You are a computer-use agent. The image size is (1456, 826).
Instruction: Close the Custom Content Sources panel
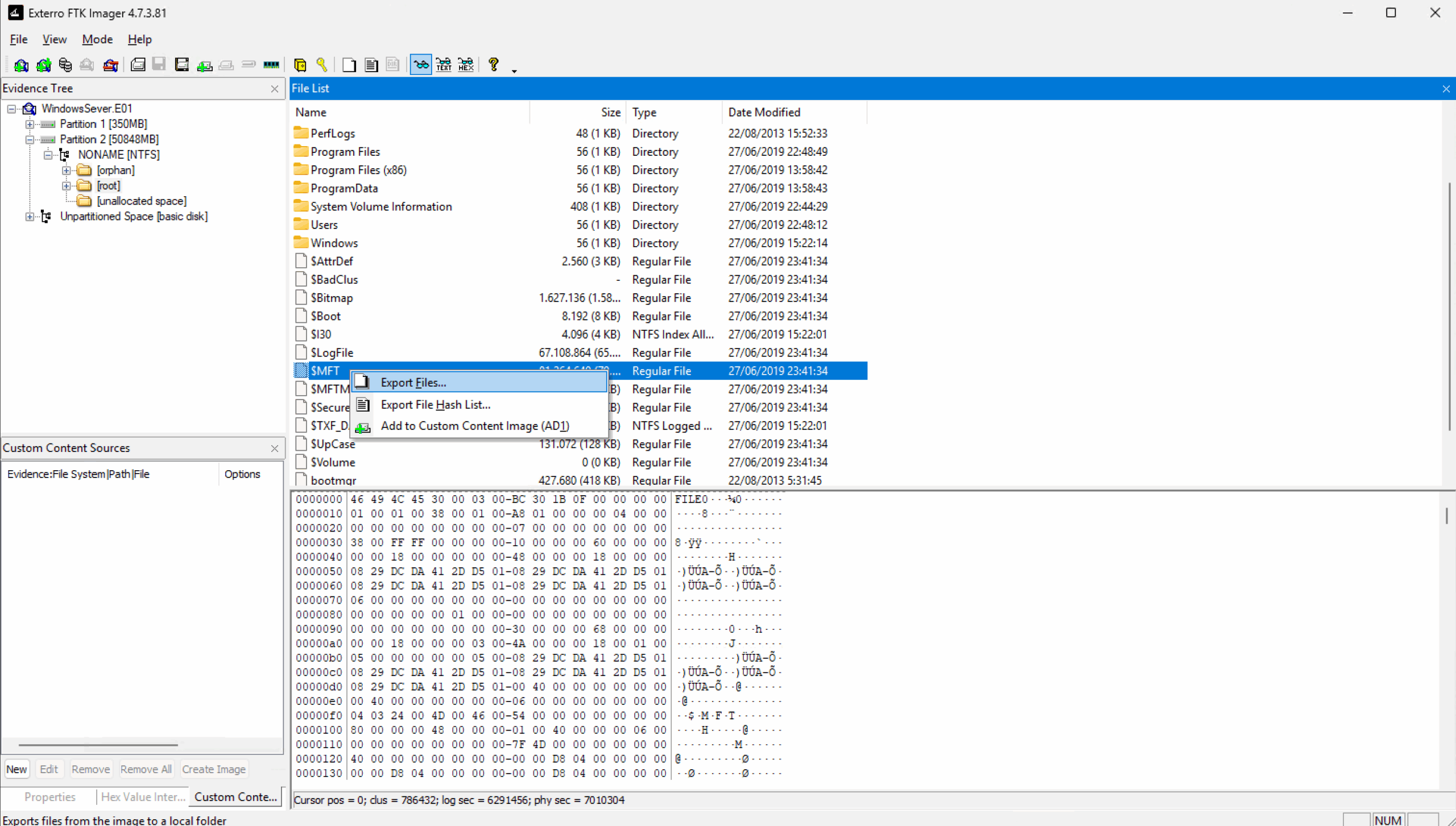click(275, 449)
